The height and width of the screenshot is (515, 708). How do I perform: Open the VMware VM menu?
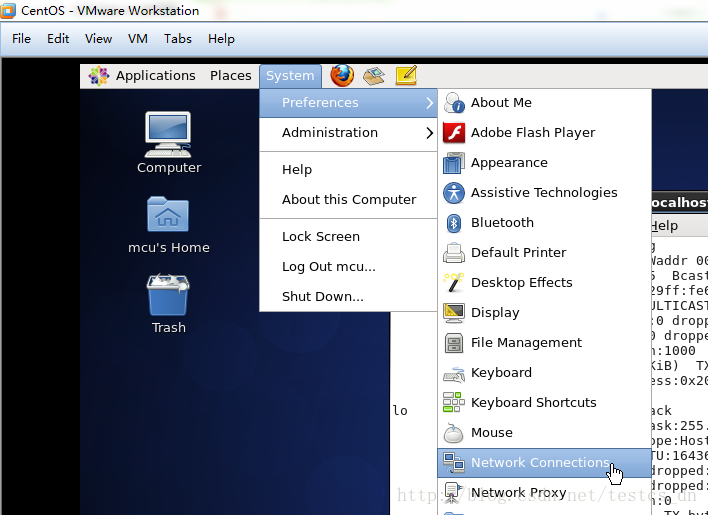coord(138,39)
